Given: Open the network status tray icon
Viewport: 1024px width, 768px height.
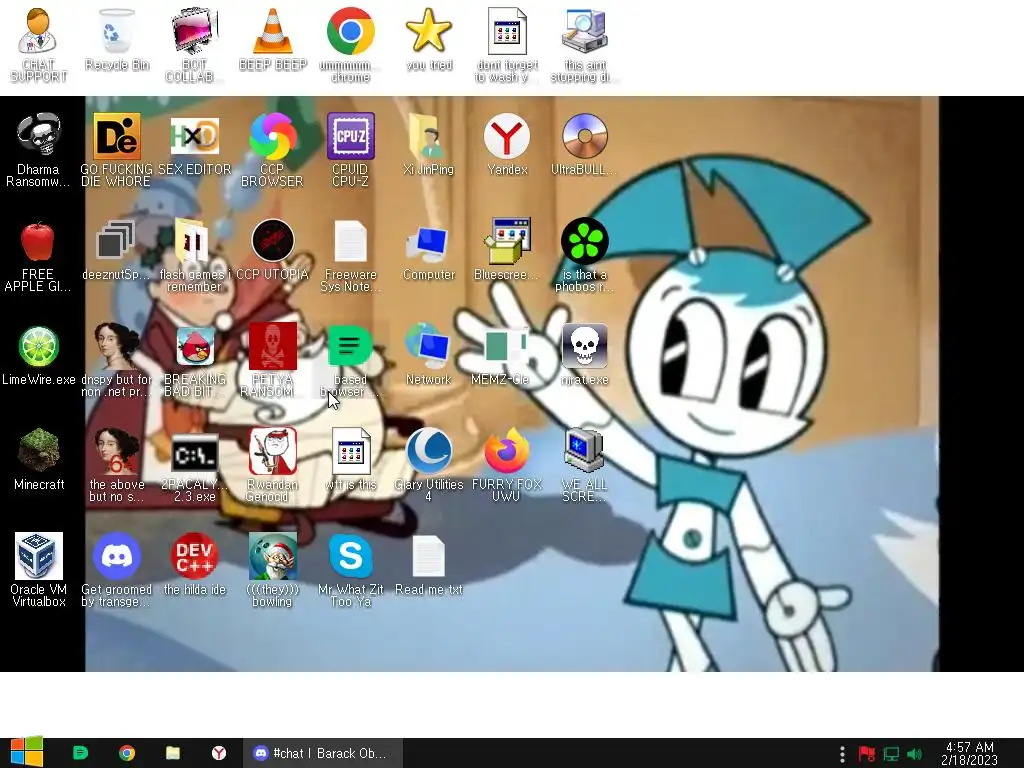Looking at the screenshot, I should 891,754.
